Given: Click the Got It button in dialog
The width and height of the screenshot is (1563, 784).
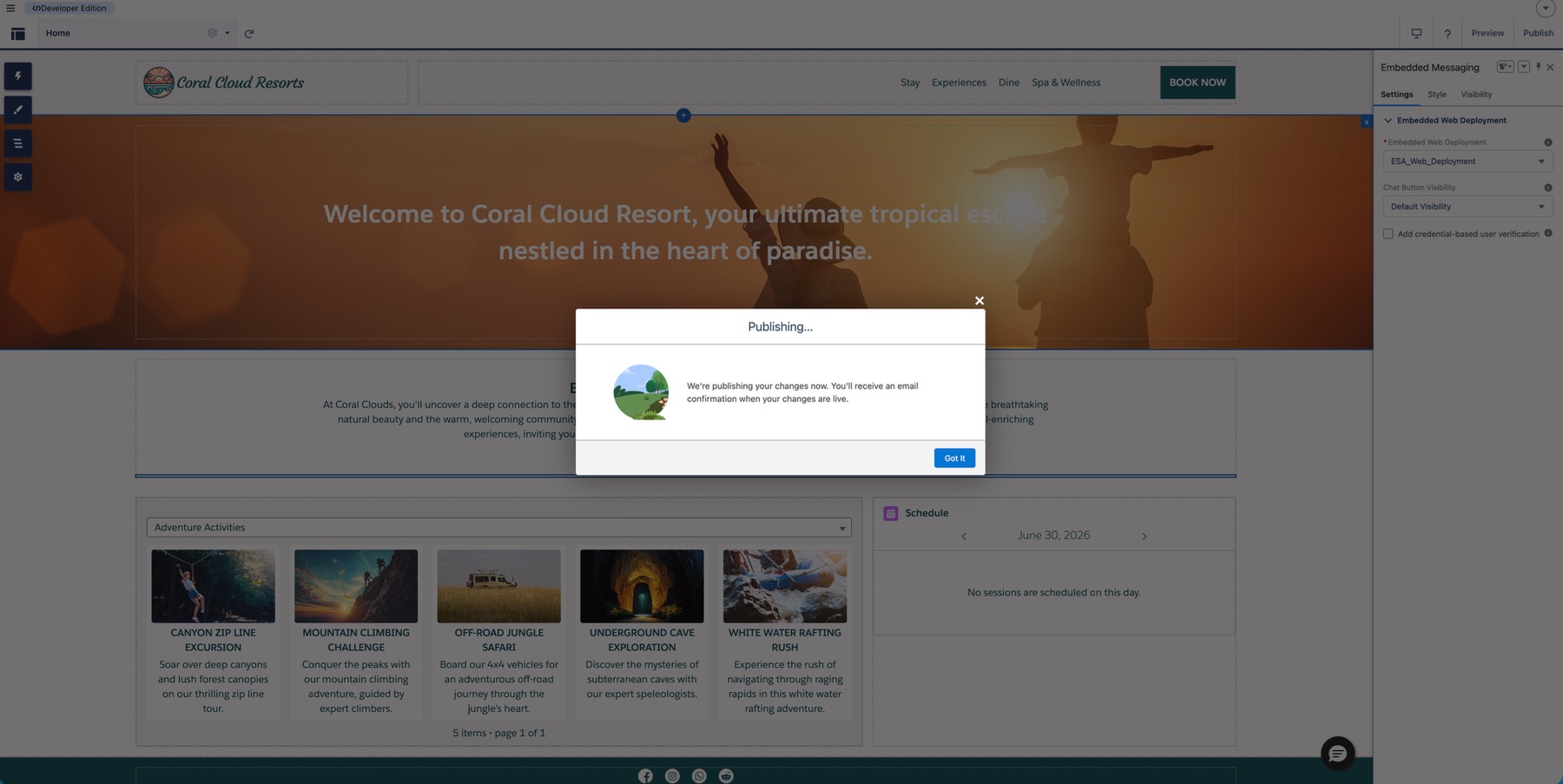Looking at the screenshot, I should [x=954, y=458].
